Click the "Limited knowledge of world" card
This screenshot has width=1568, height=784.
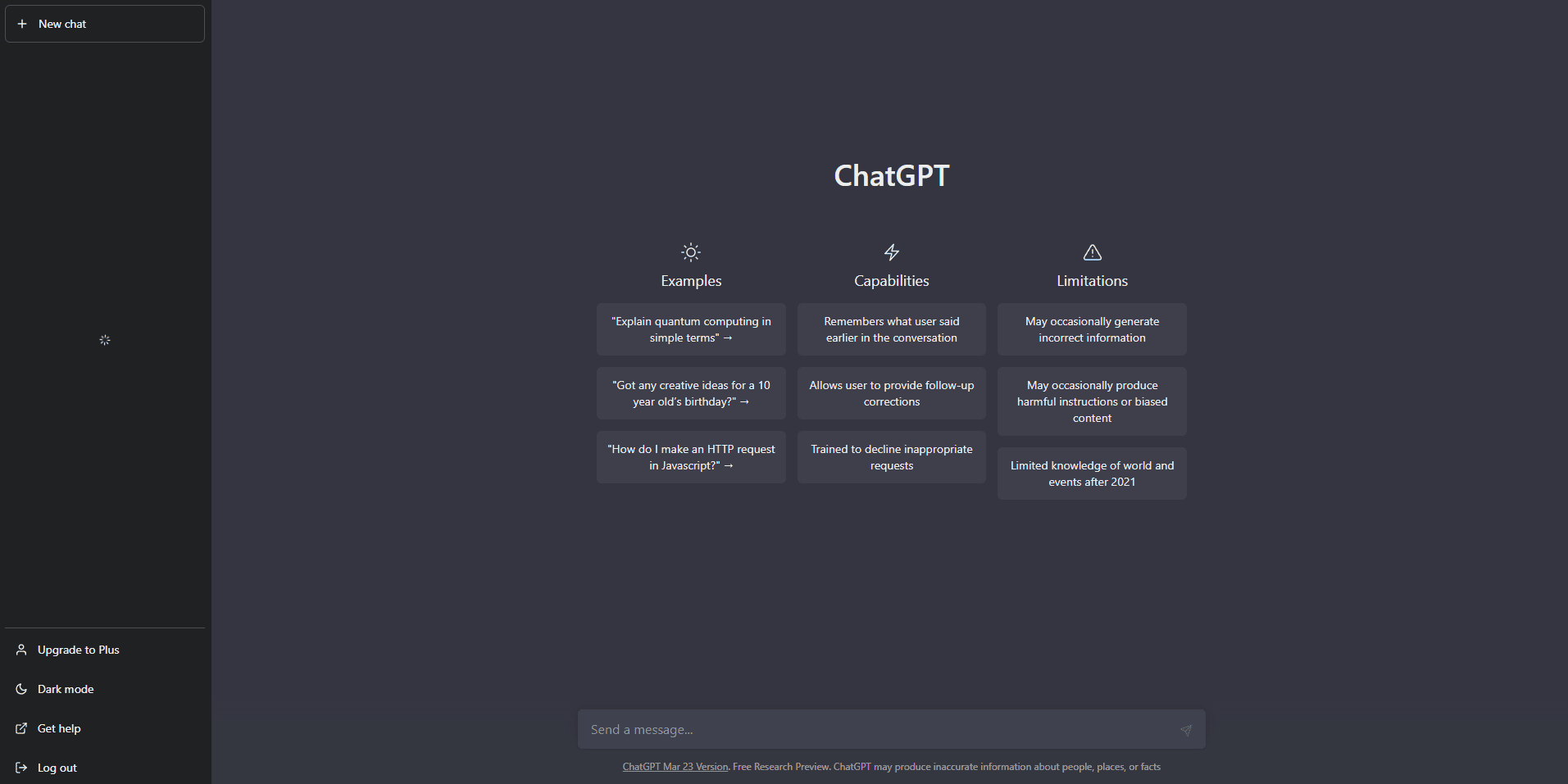coord(1092,474)
